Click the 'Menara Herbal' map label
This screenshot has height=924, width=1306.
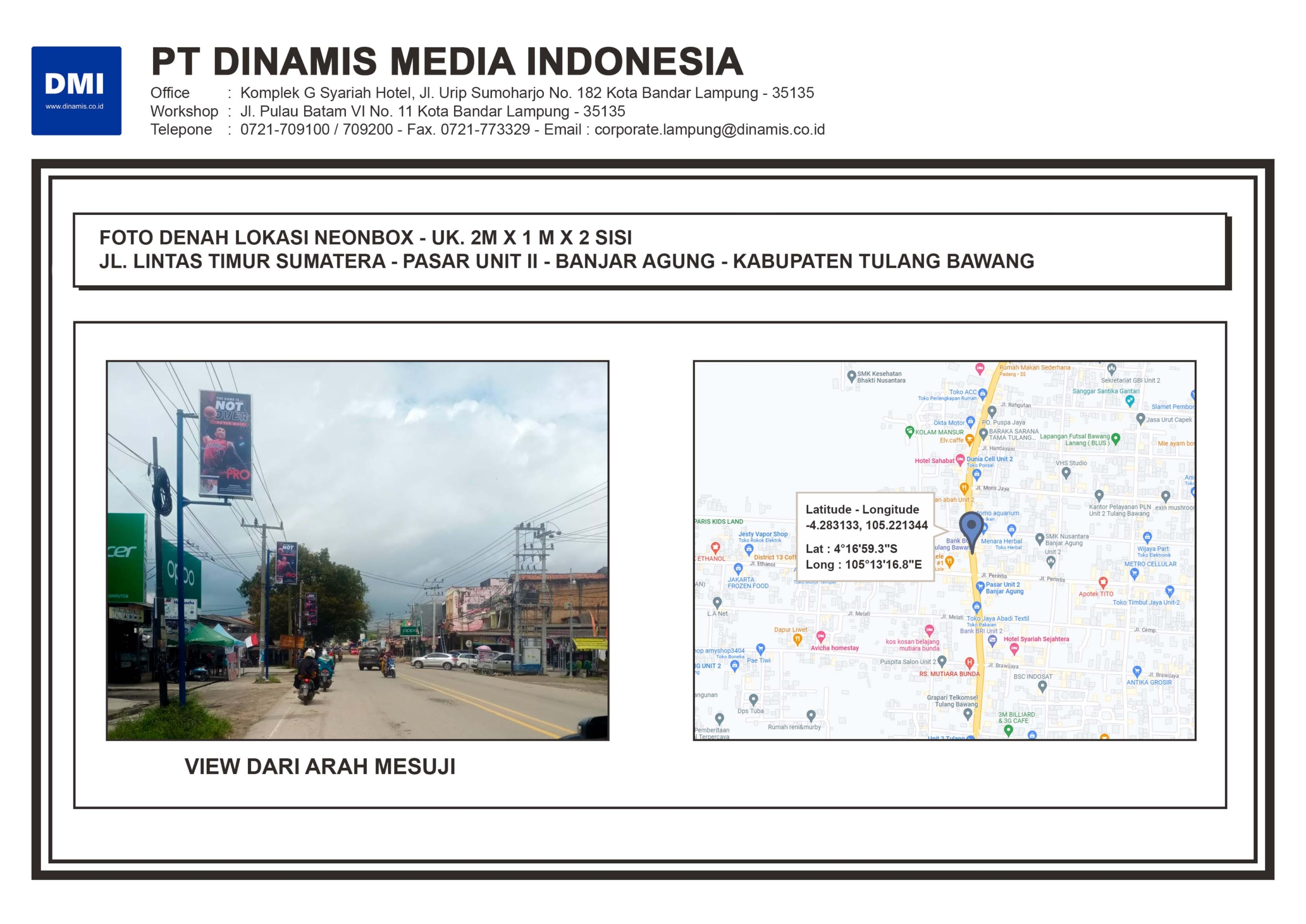[1001, 541]
